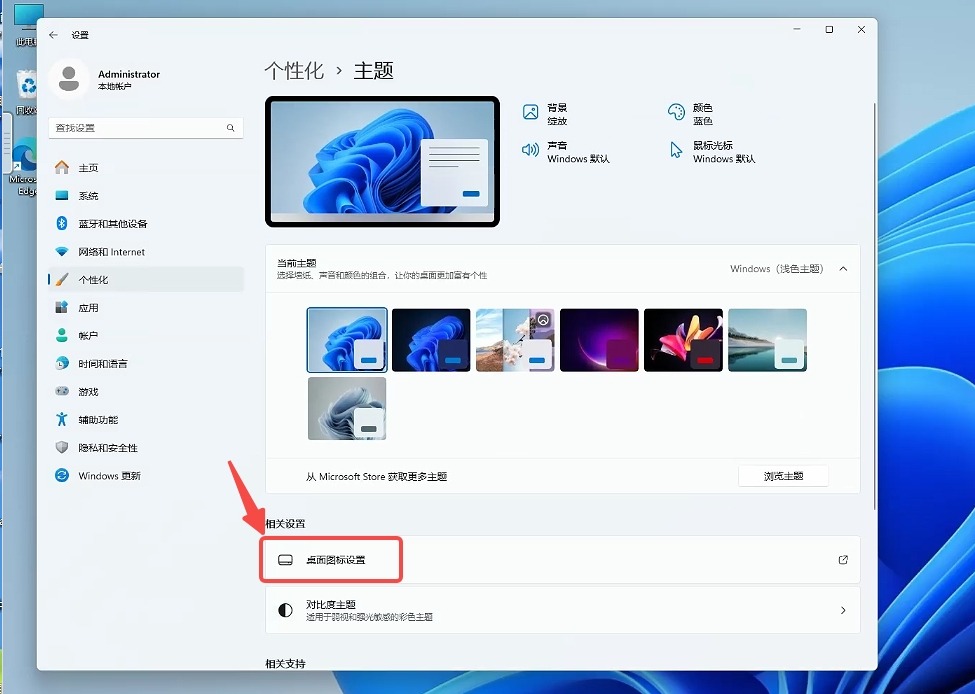Image resolution: width=975 pixels, height=694 pixels.
Task: Select 网络和 Internet in sidebar
Action: (x=111, y=252)
